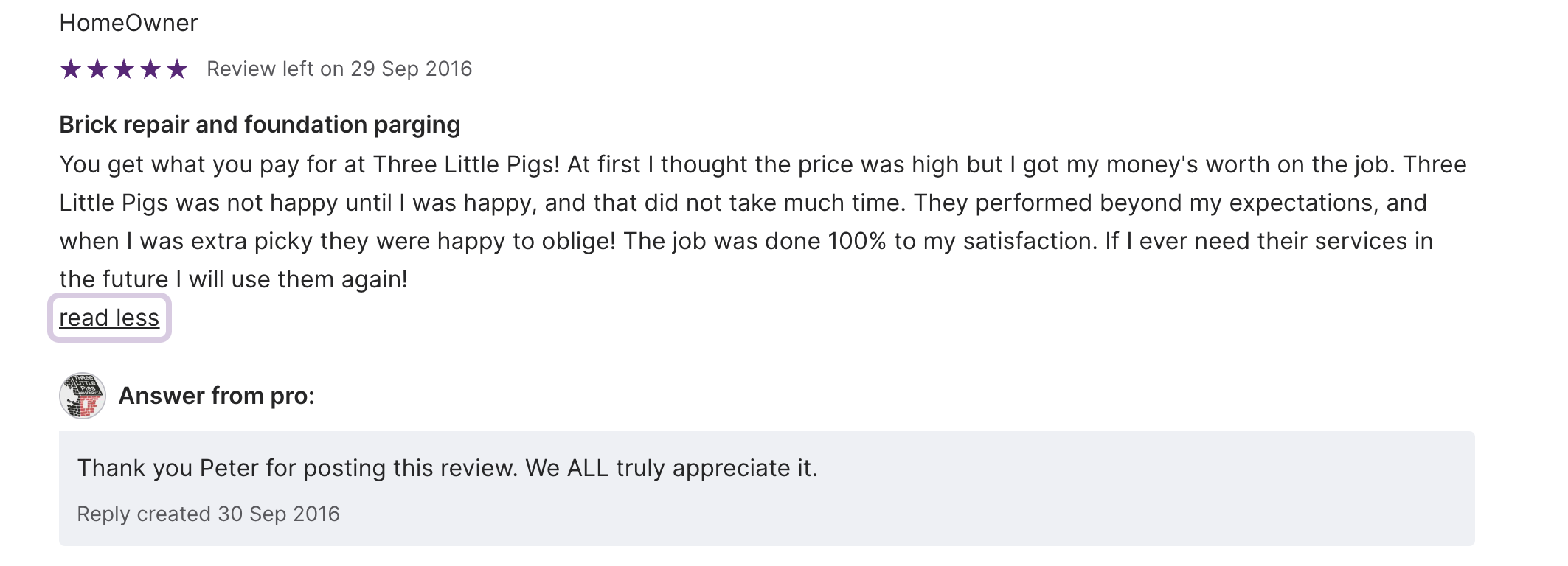Click the line 'the future I will use them again!'
This screenshot has width=1568, height=566.
[x=233, y=279]
